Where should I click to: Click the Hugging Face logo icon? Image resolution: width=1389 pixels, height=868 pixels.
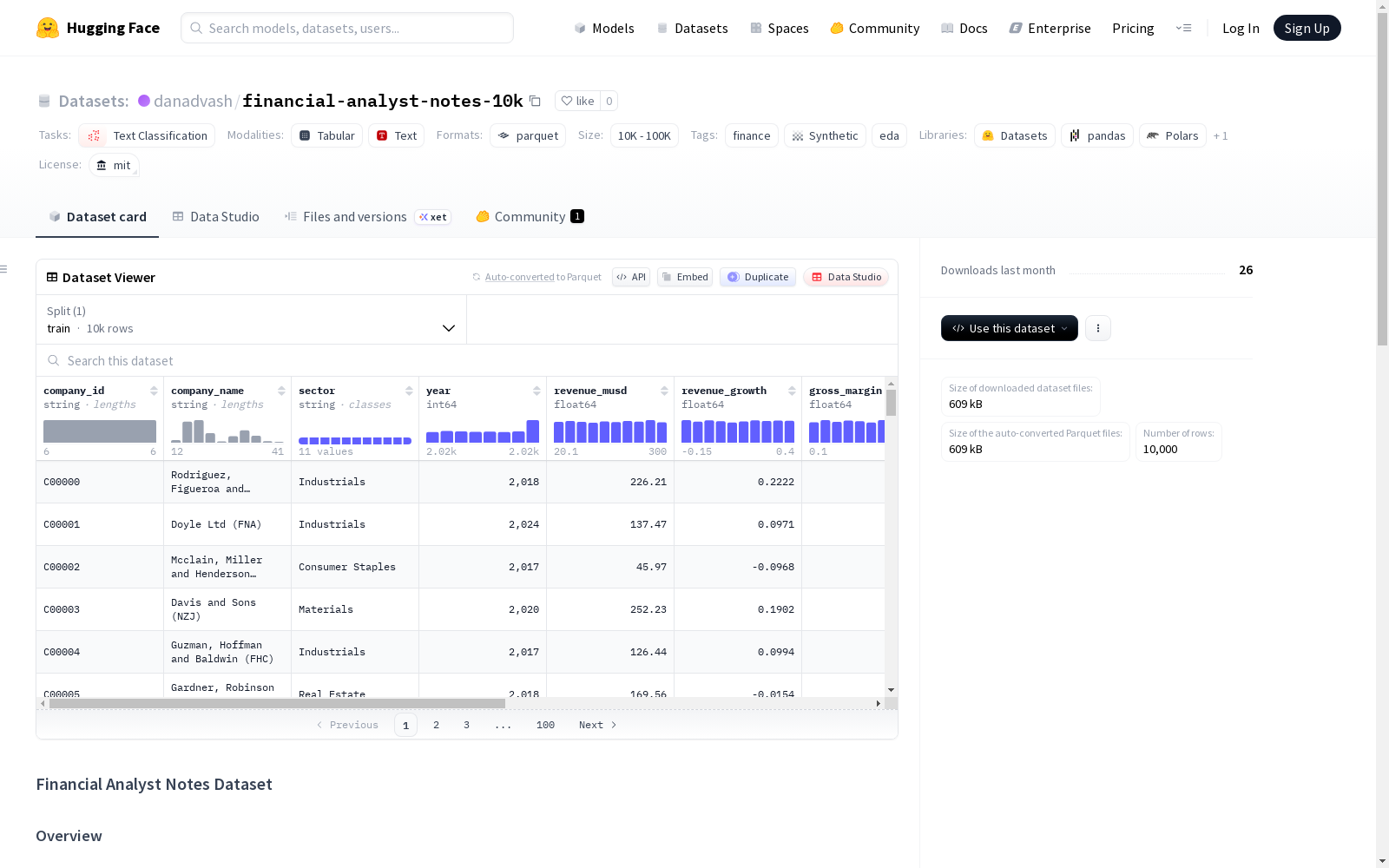point(48,28)
